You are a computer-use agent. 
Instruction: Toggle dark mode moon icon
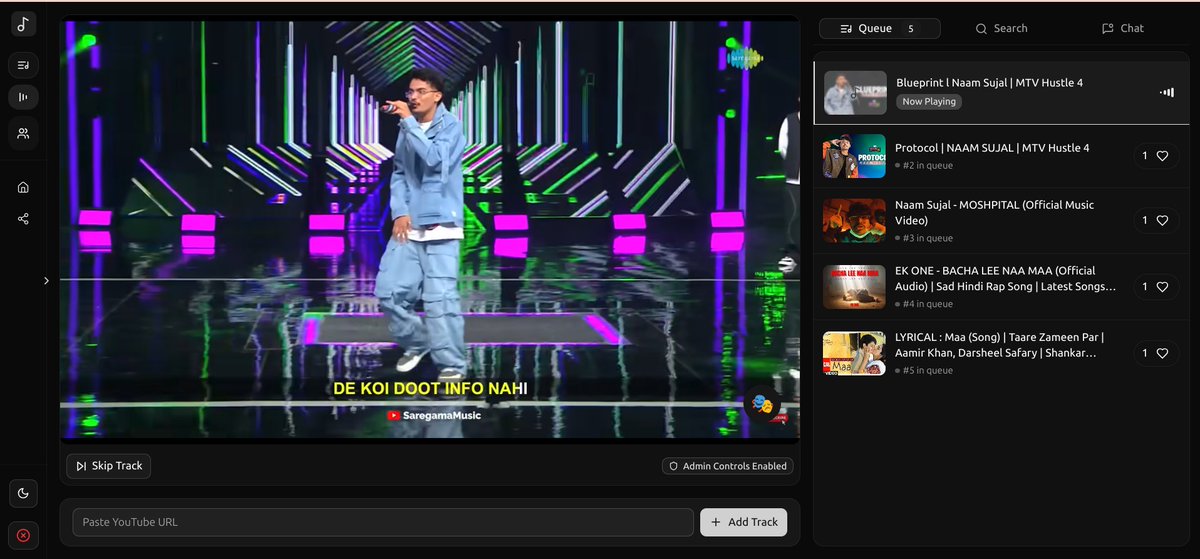[23, 493]
